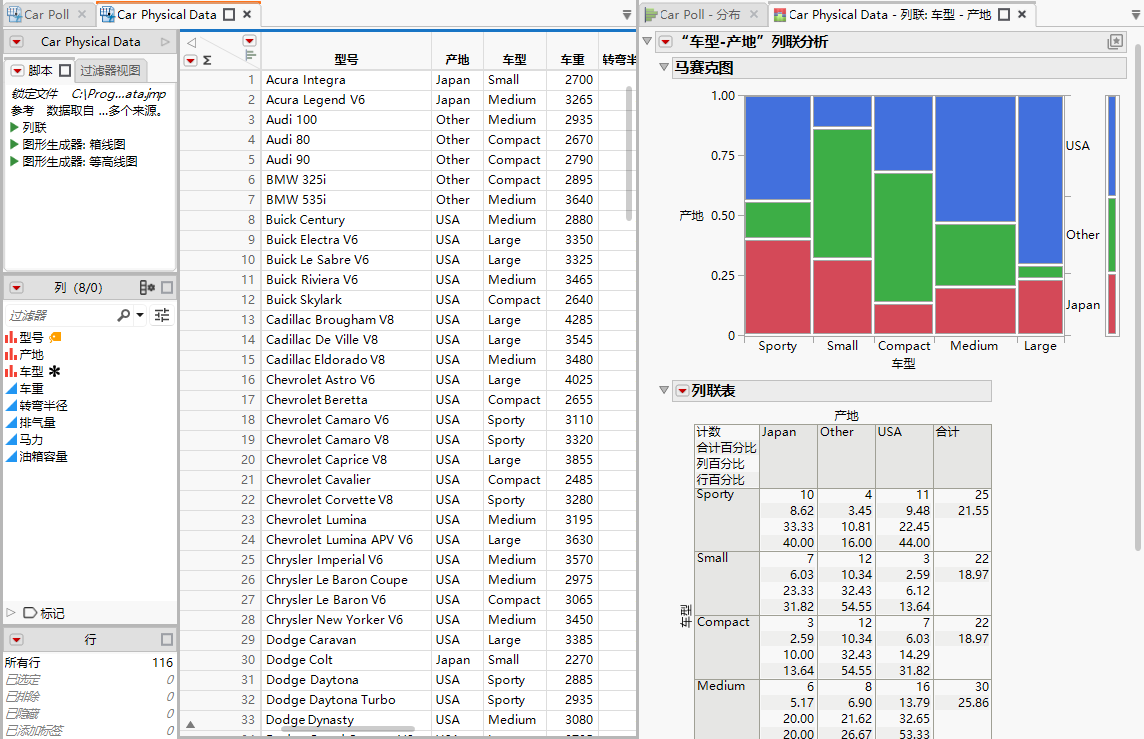The image size is (1144, 739).
Task: Open the Car Physical Data red triangle menu
Action: coord(16,42)
